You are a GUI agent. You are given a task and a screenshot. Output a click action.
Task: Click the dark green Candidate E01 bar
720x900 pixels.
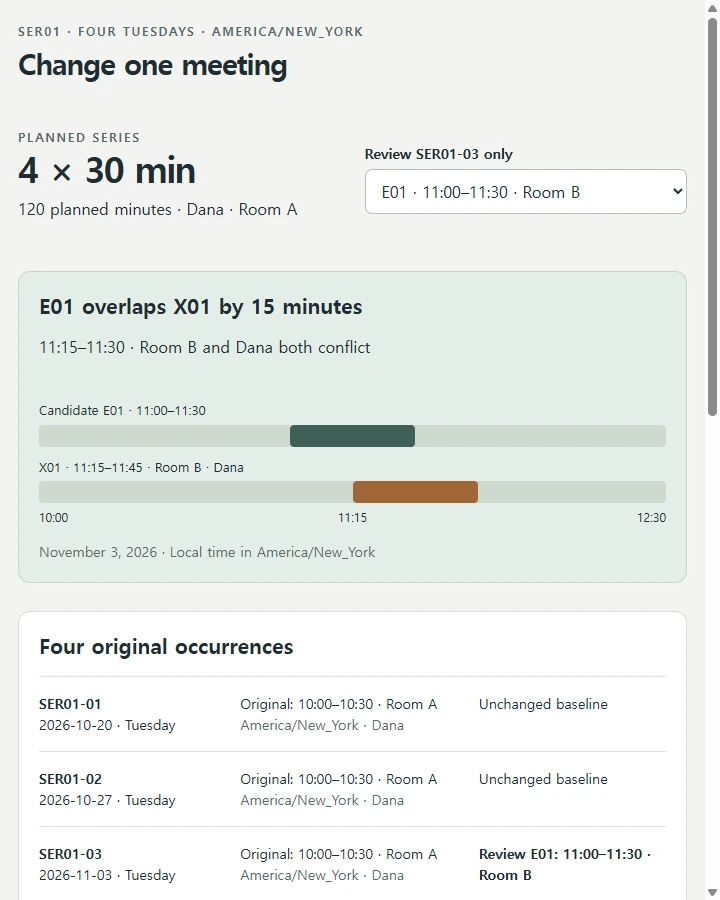tap(352, 436)
